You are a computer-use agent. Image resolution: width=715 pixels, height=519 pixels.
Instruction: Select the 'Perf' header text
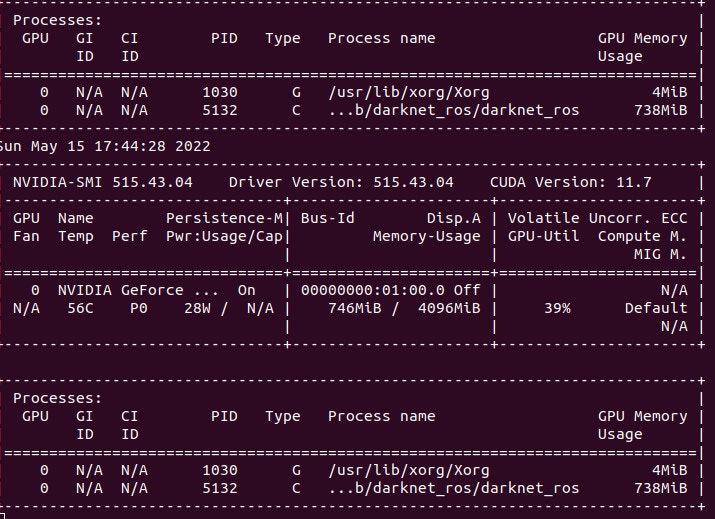coord(130,236)
